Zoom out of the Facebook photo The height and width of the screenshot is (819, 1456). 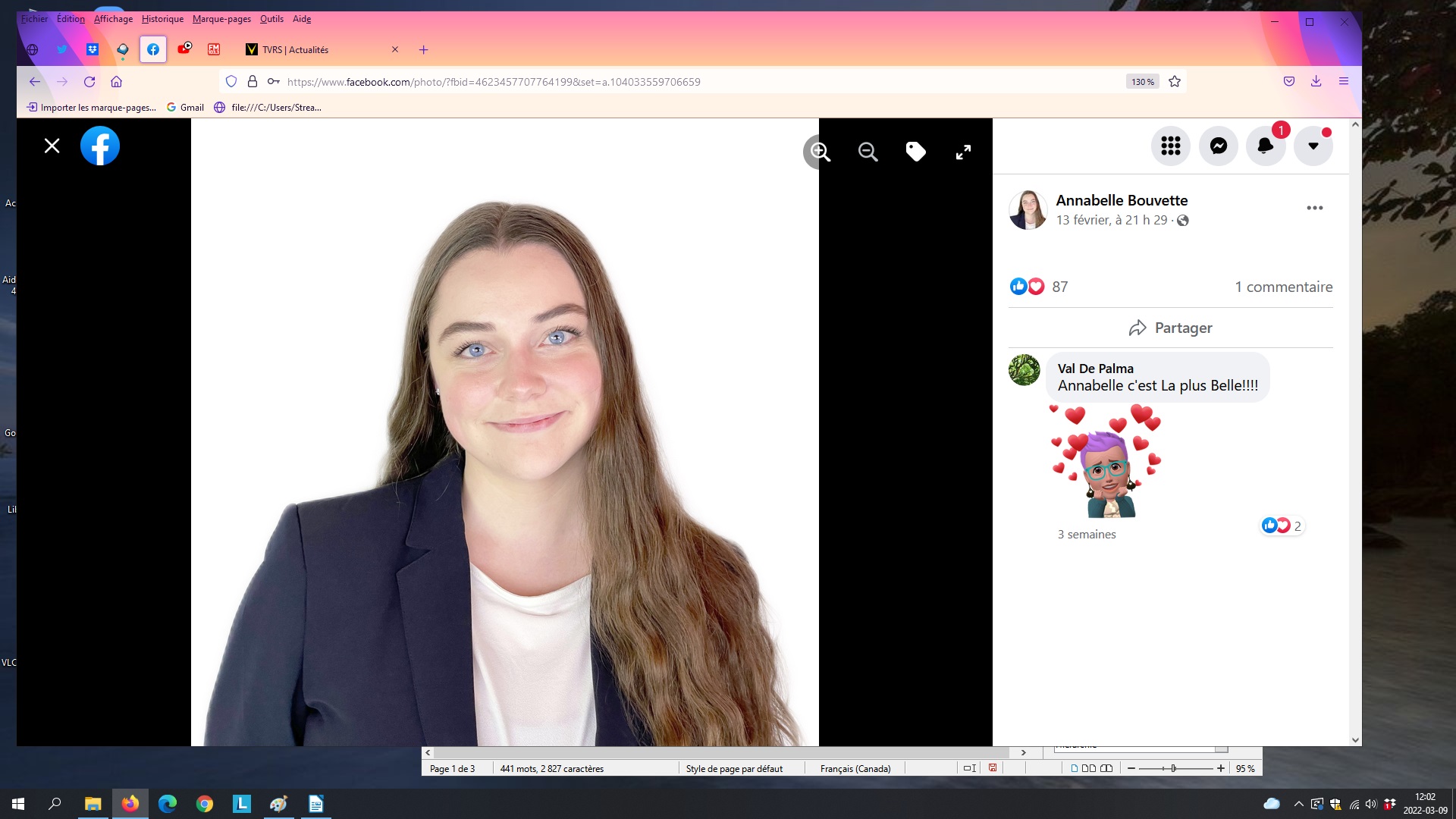[868, 152]
